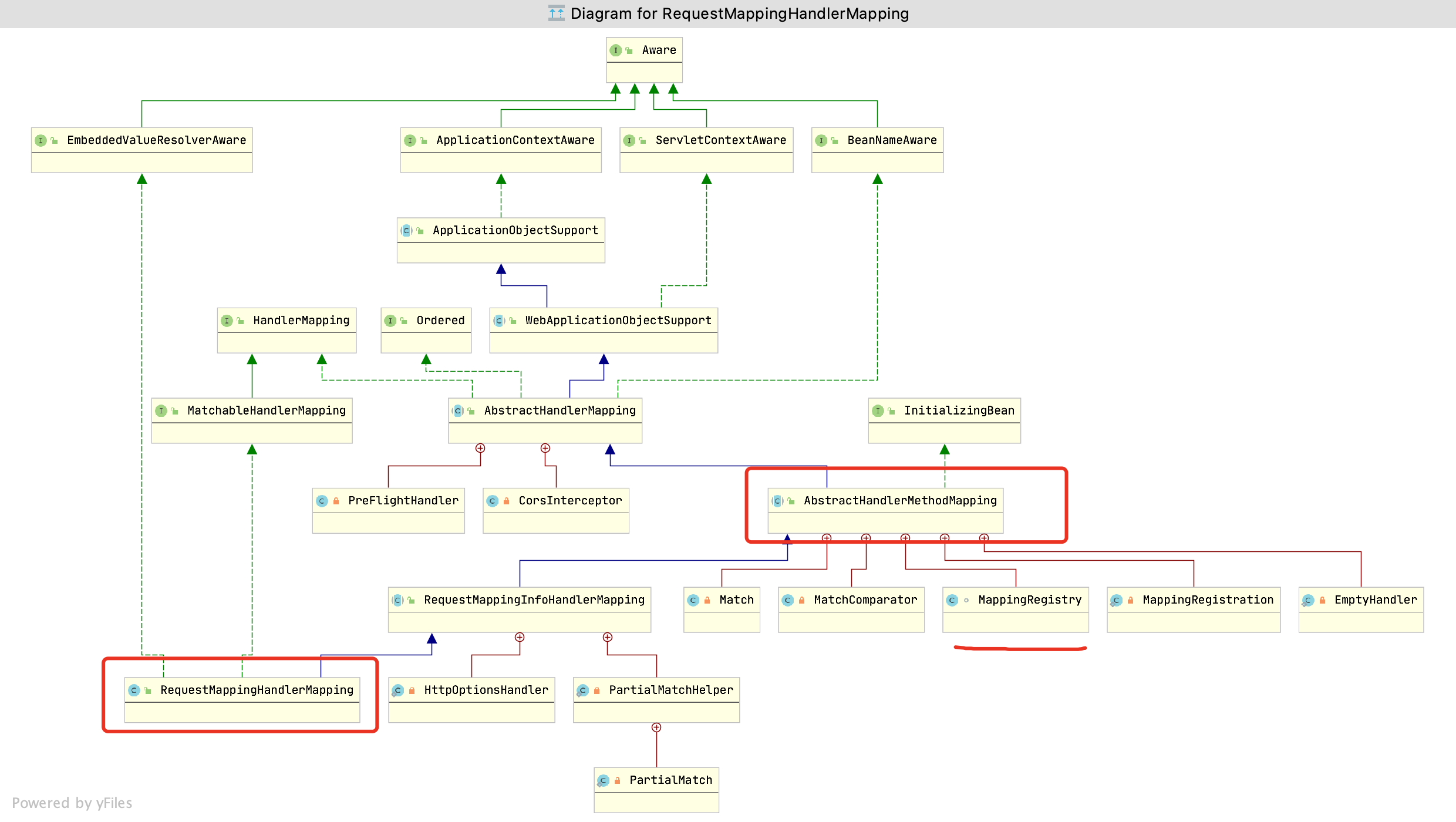The image size is (1456, 822).
Task: Select the Match node label
Action: [737, 600]
